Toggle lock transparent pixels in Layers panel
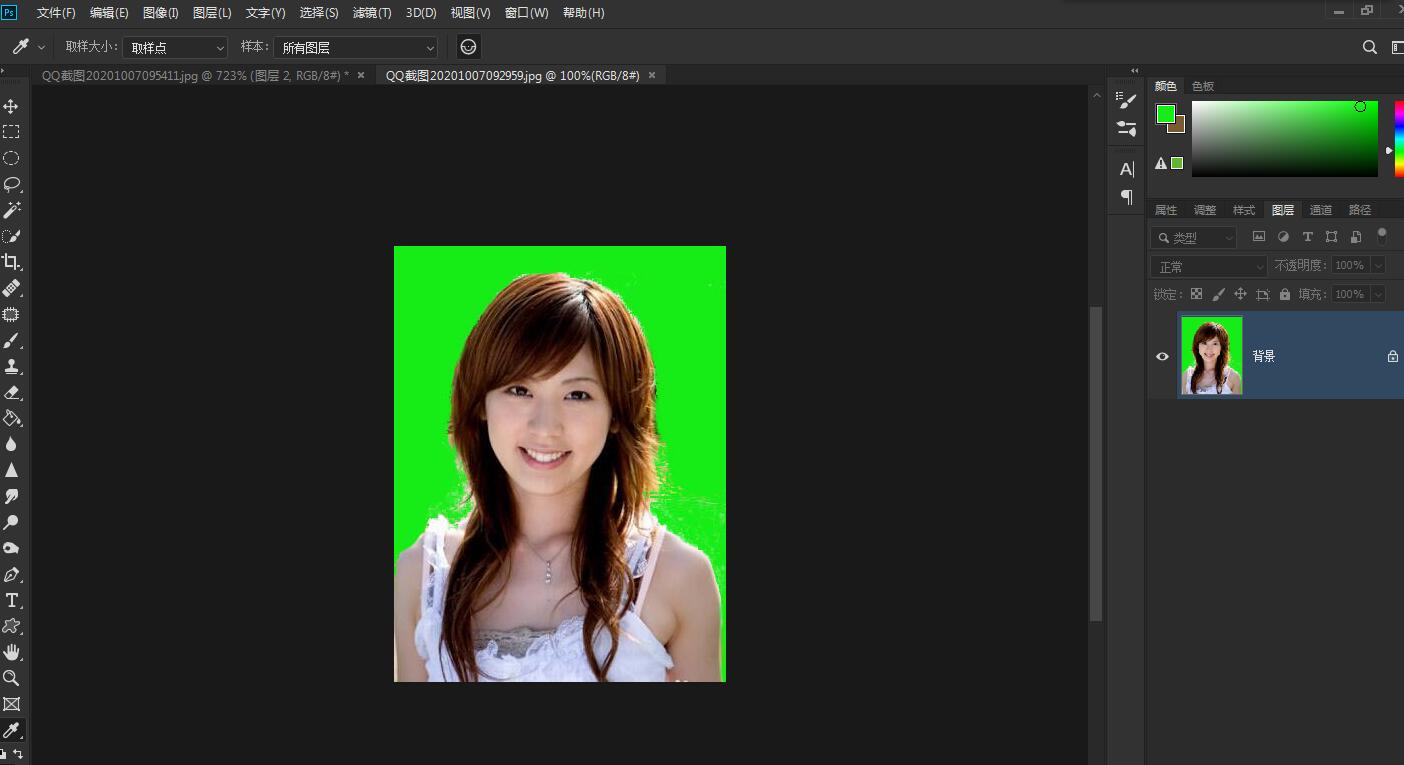The image size is (1404, 765). click(x=1196, y=294)
